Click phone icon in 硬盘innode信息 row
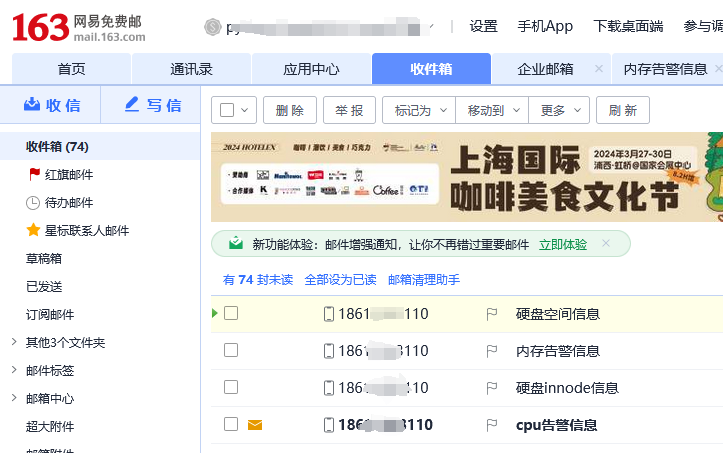Image resolution: width=723 pixels, height=453 pixels. pyautogui.click(x=329, y=388)
